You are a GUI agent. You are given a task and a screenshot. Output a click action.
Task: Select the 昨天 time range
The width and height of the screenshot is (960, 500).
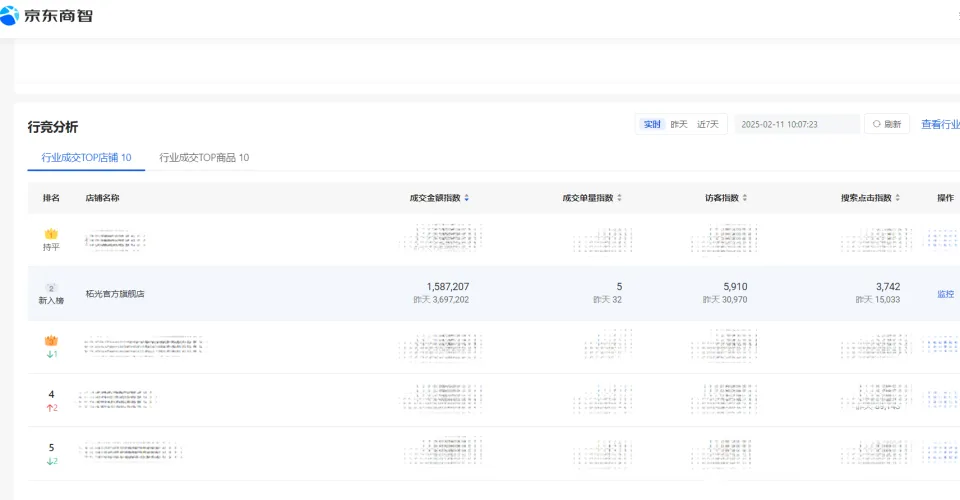(678, 124)
